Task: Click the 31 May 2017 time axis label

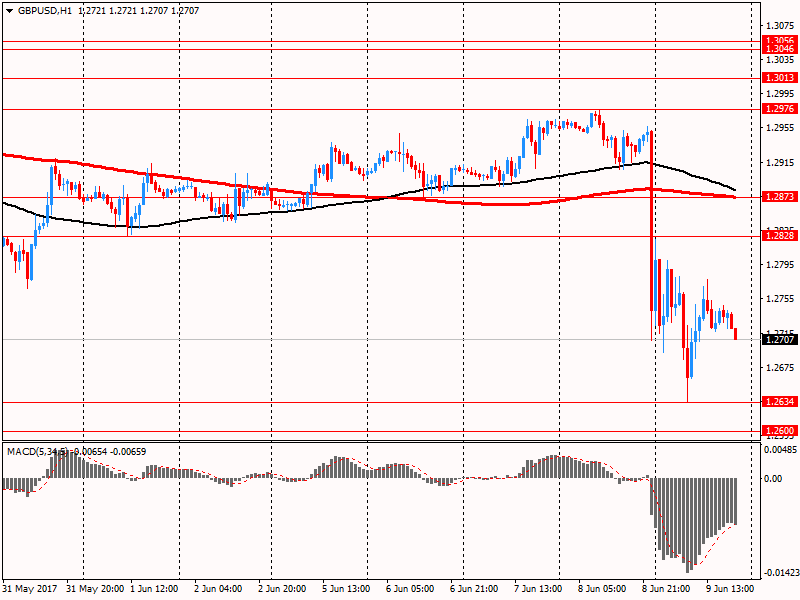Action: (x=30, y=589)
